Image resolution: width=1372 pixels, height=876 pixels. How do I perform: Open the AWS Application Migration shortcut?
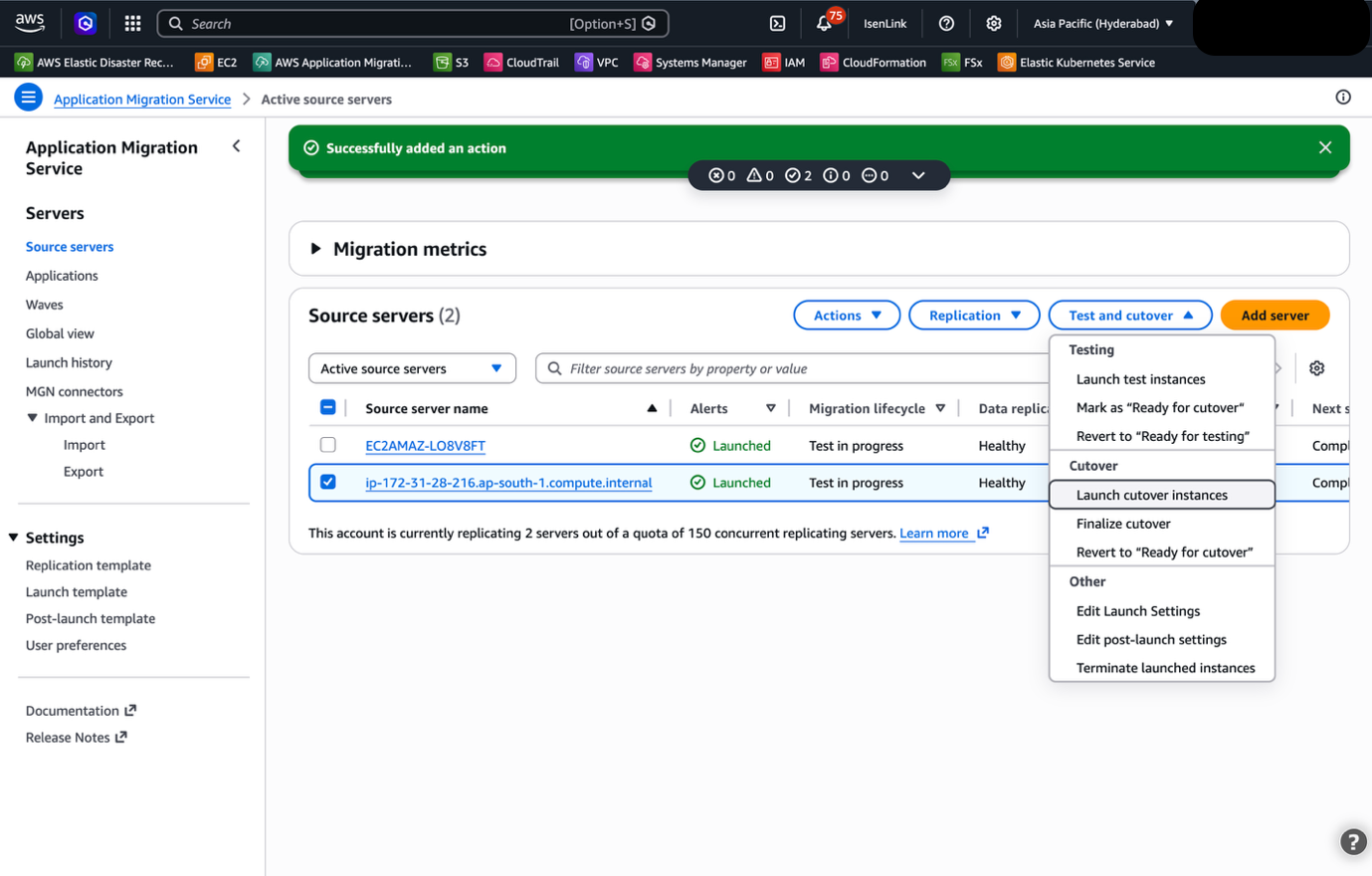coord(332,62)
